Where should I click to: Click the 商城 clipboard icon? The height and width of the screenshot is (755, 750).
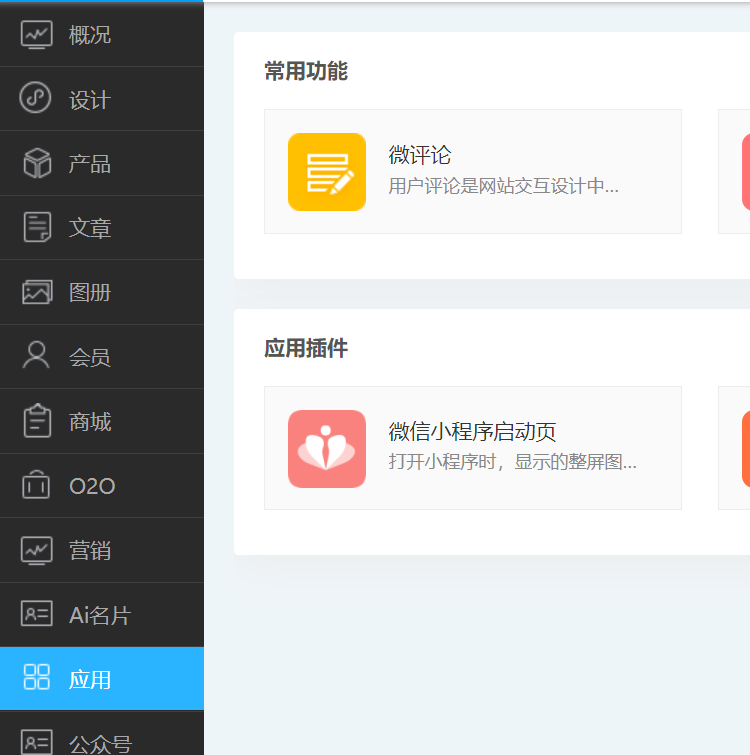[x=37, y=421]
